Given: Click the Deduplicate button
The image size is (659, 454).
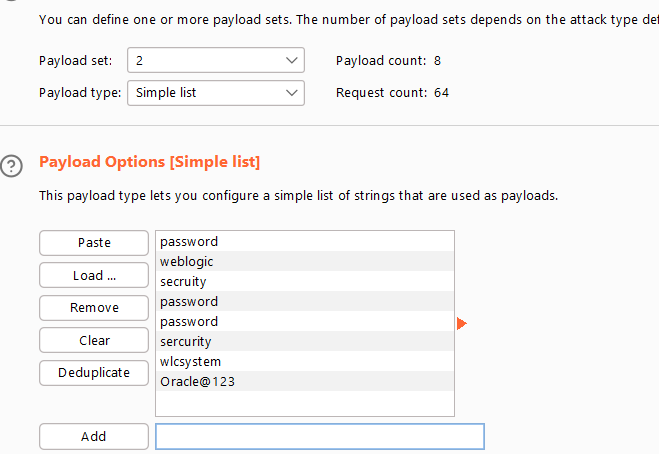Looking at the screenshot, I should pyautogui.click(x=94, y=373).
